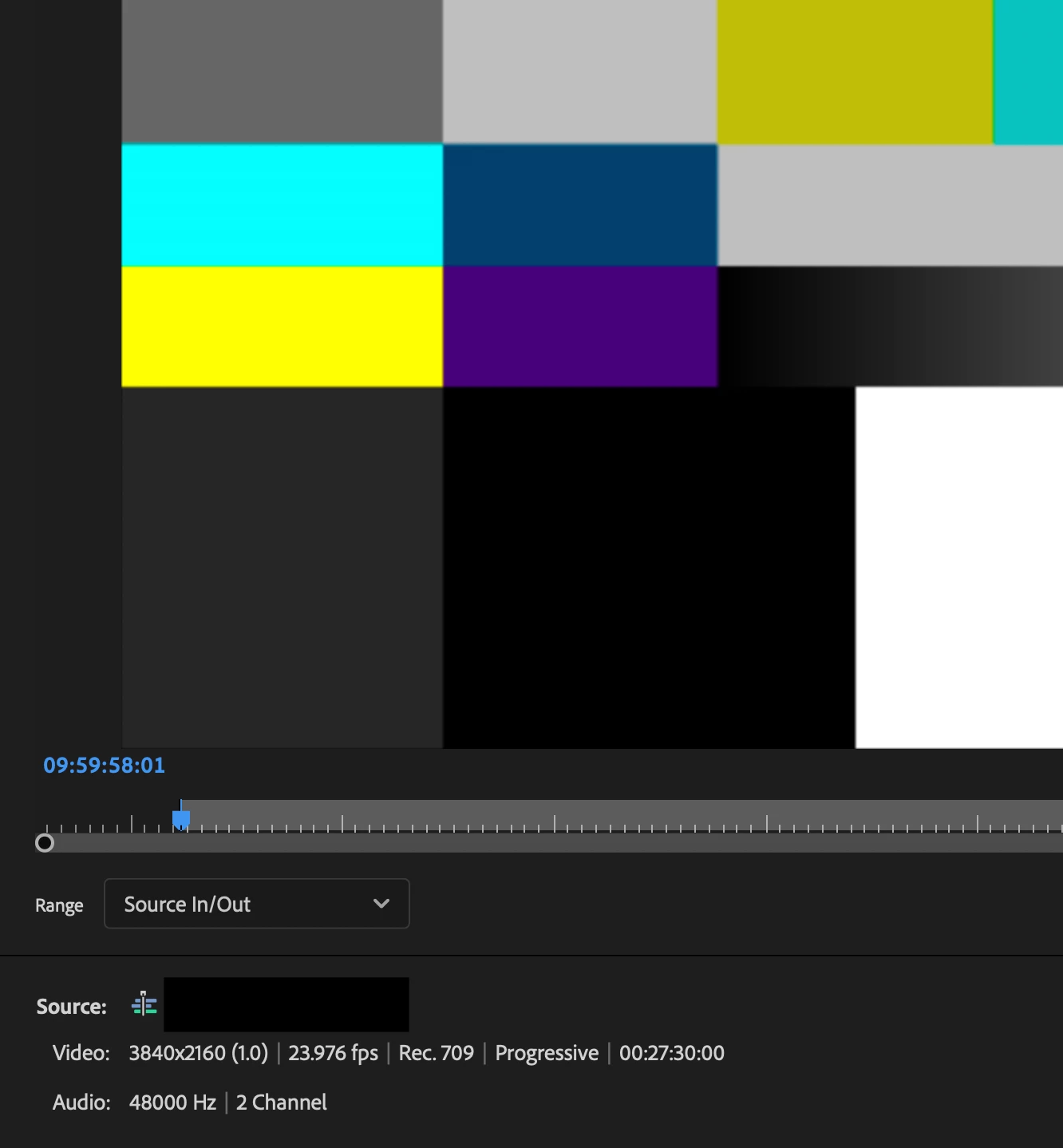This screenshot has width=1063, height=1148.
Task: Click the Video: label
Action: click(81, 1053)
